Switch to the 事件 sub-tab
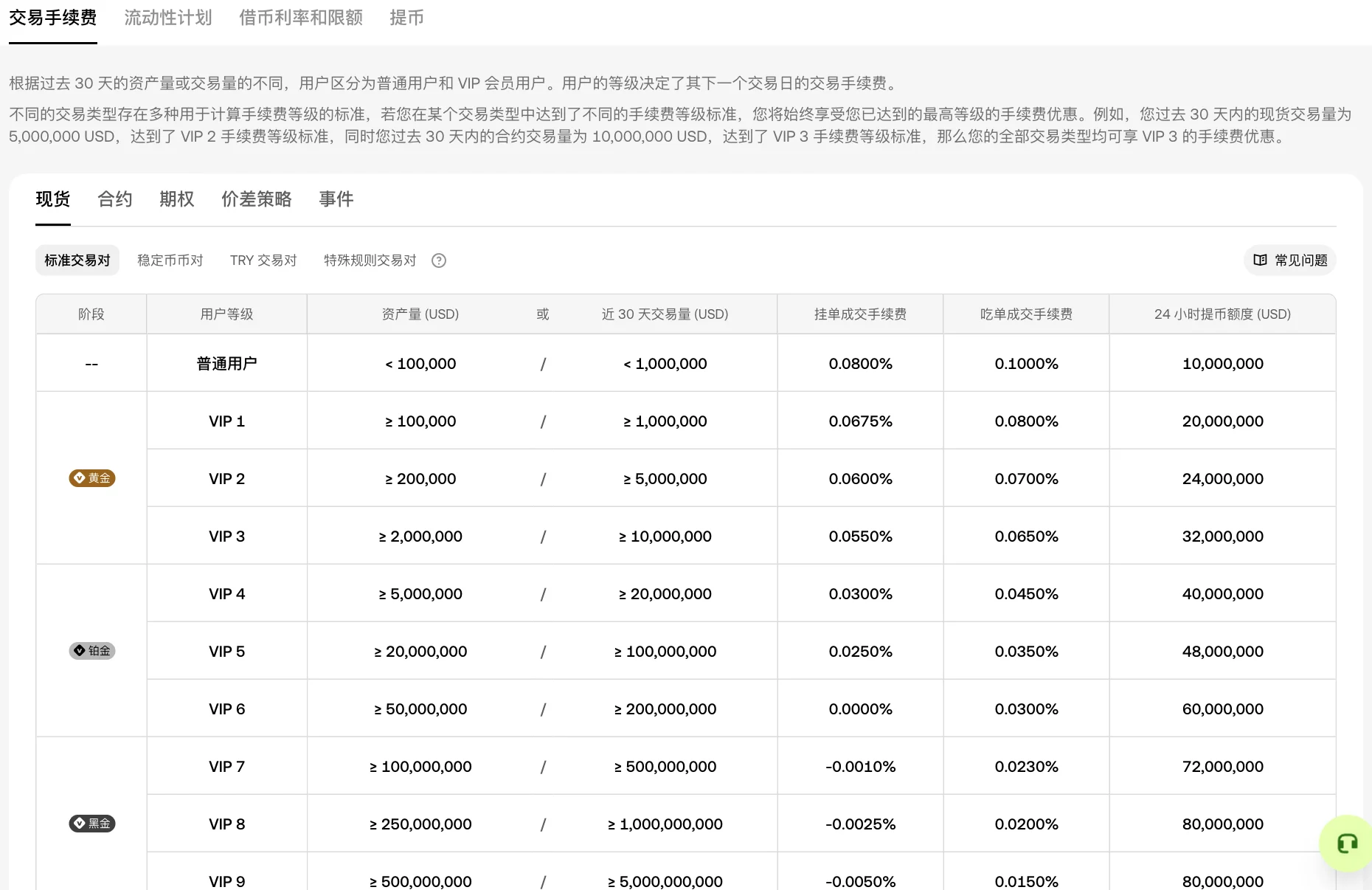1372x890 pixels. 336,199
